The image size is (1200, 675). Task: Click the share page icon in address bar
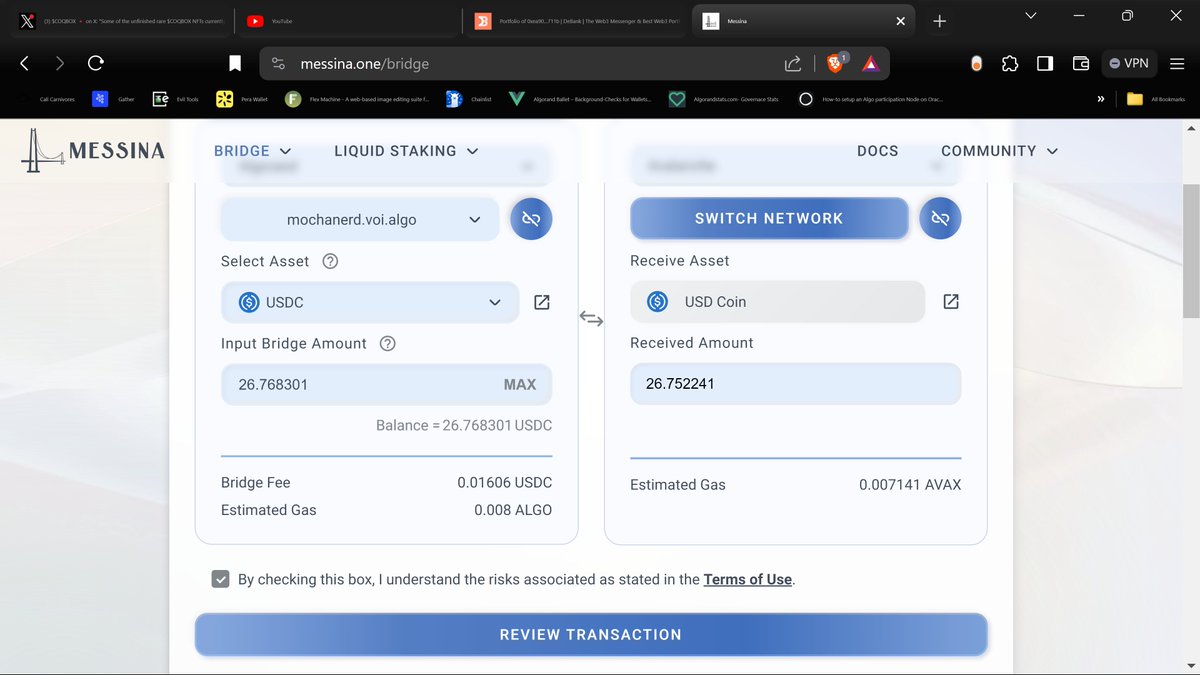793,63
